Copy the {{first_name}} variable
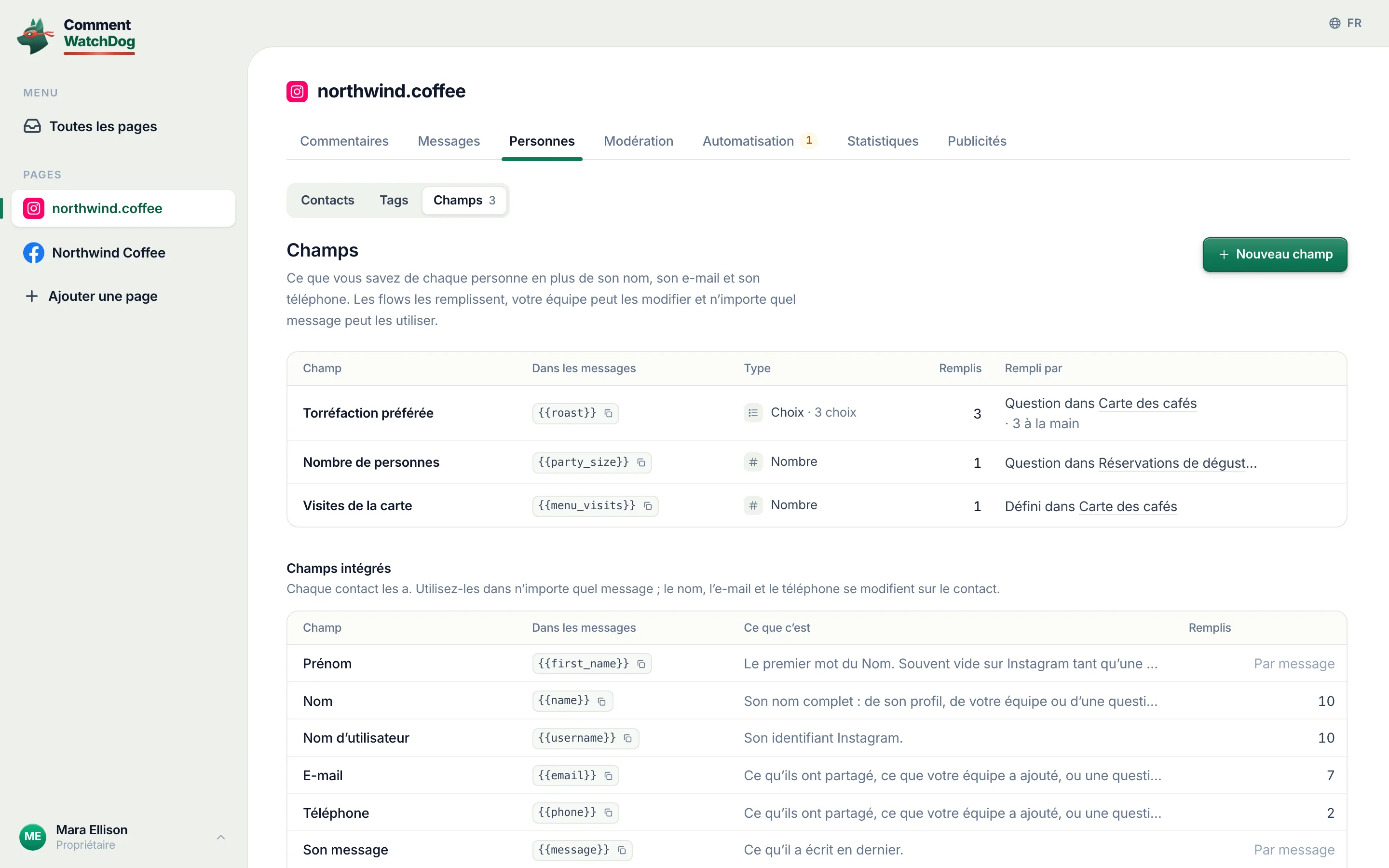1389x868 pixels. [x=641, y=664]
